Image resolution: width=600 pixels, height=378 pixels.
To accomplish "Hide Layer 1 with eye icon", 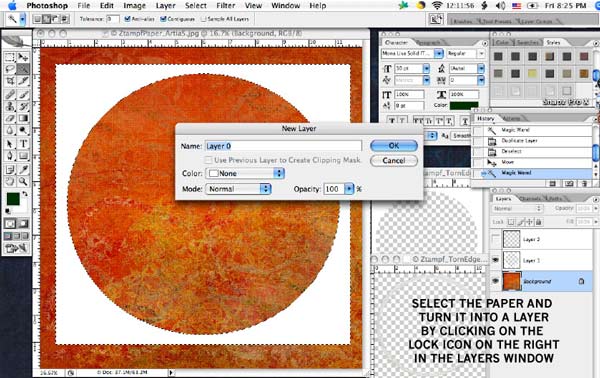I will click(496, 260).
